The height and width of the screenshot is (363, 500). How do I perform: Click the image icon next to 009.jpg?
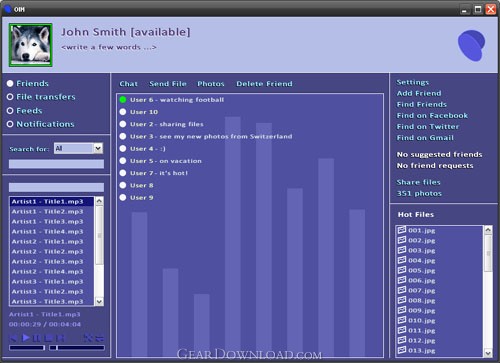point(402,310)
